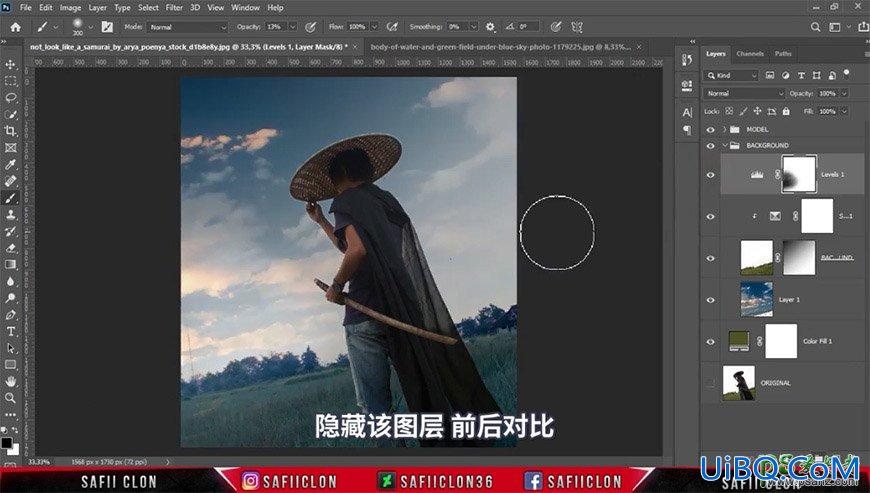Hide the Color Fill 1 layer
Image resolution: width=870 pixels, height=493 pixels.
click(710, 342)
